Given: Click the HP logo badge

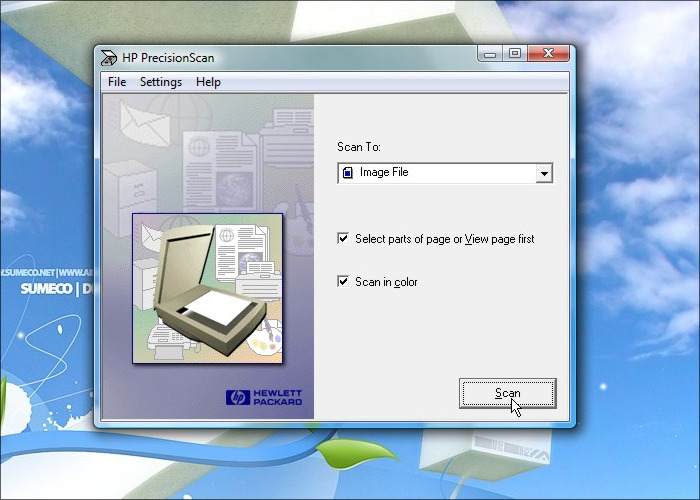Looking at the screenshot, I should tap(238, 397).
